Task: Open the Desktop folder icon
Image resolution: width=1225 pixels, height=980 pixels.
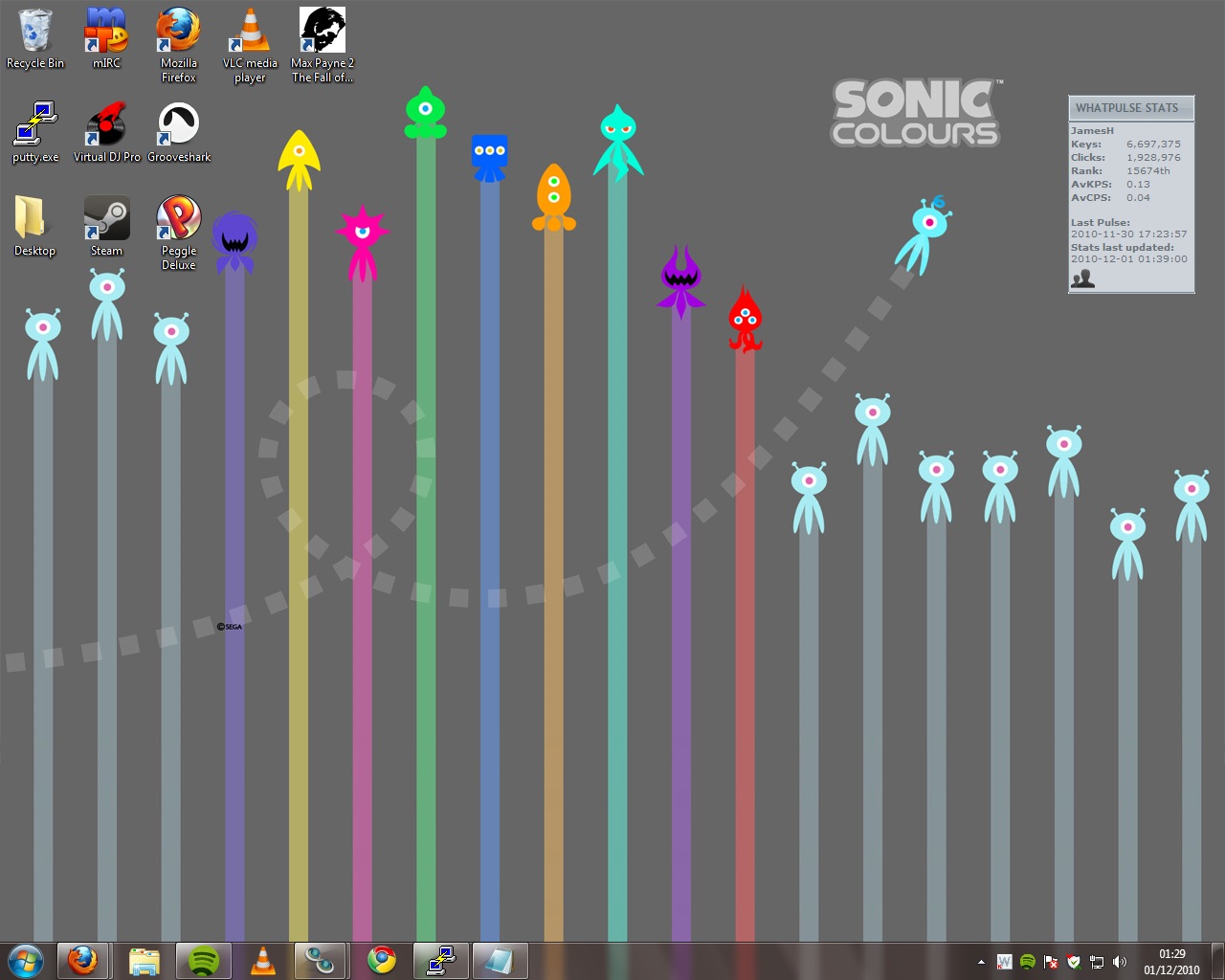Action: pyautogui.click(x=33, y=219)
